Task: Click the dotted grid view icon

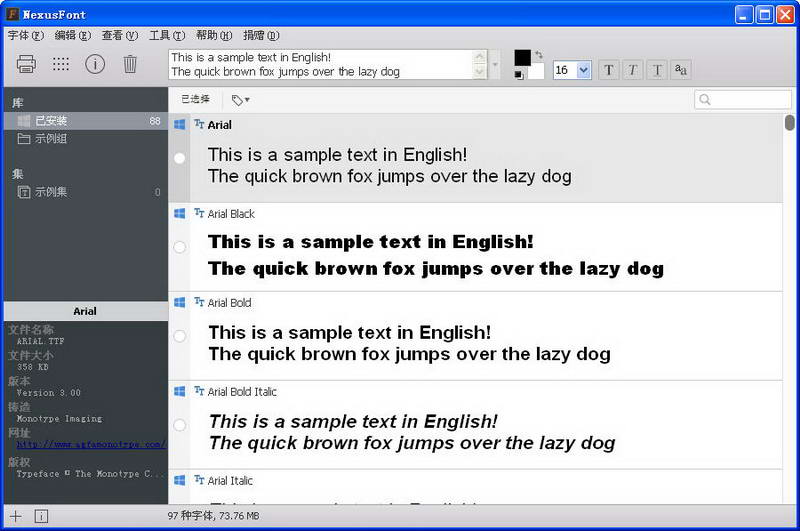Action: [x=61, y=64]
